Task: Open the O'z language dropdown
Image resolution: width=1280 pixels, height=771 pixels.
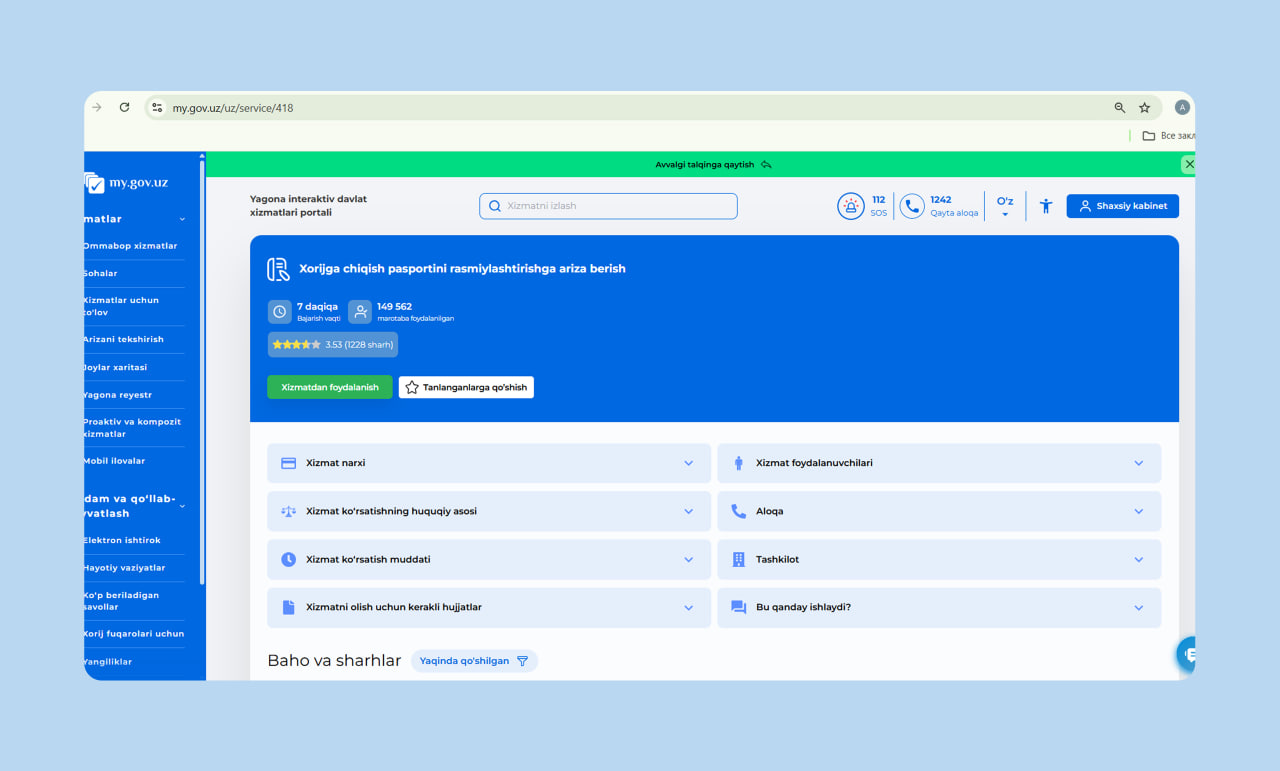Action: (x=1005, y=206)
